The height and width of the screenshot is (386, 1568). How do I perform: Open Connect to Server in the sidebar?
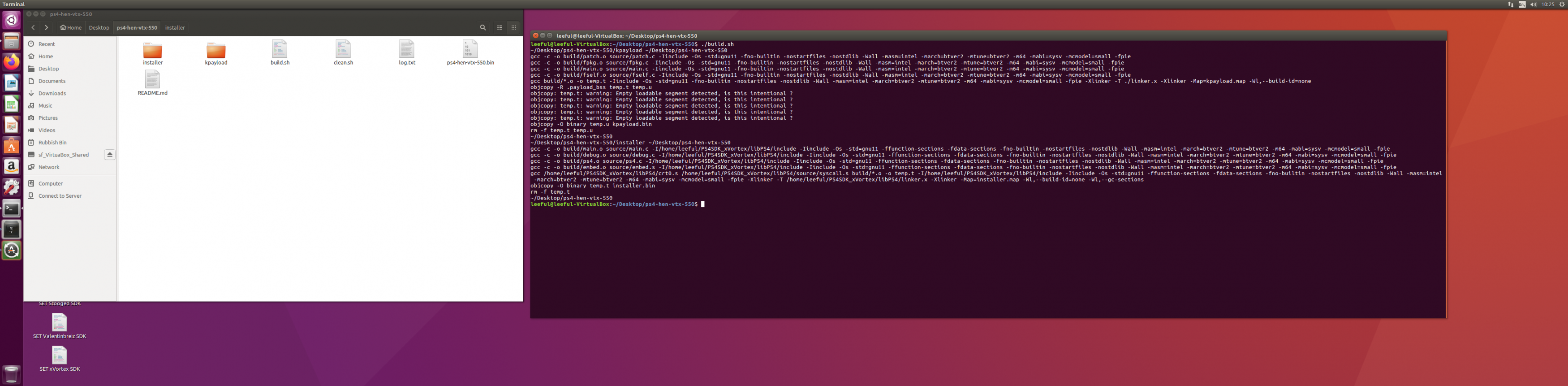(x=70, y=195)
